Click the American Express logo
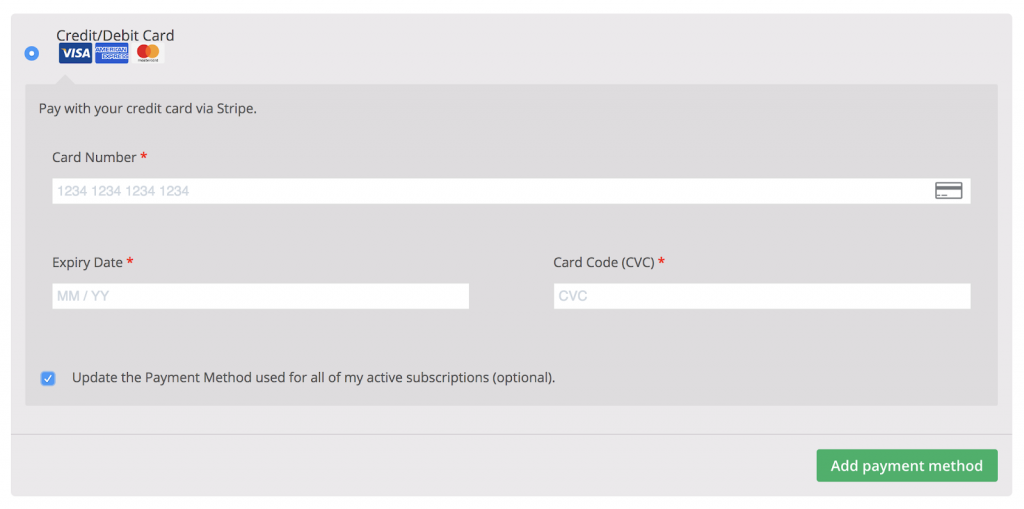Viewport: 1024px width, 509px height. tap(112, 53)
